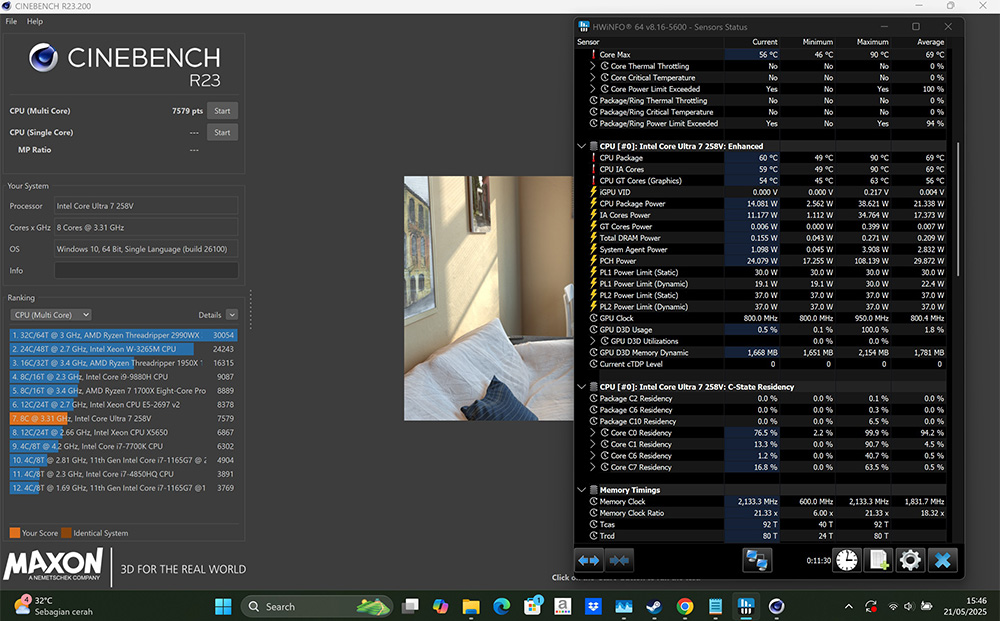Expand Core C1 Residency row
The height and width of the screenshot is (621, 1000).
(592, 444)
